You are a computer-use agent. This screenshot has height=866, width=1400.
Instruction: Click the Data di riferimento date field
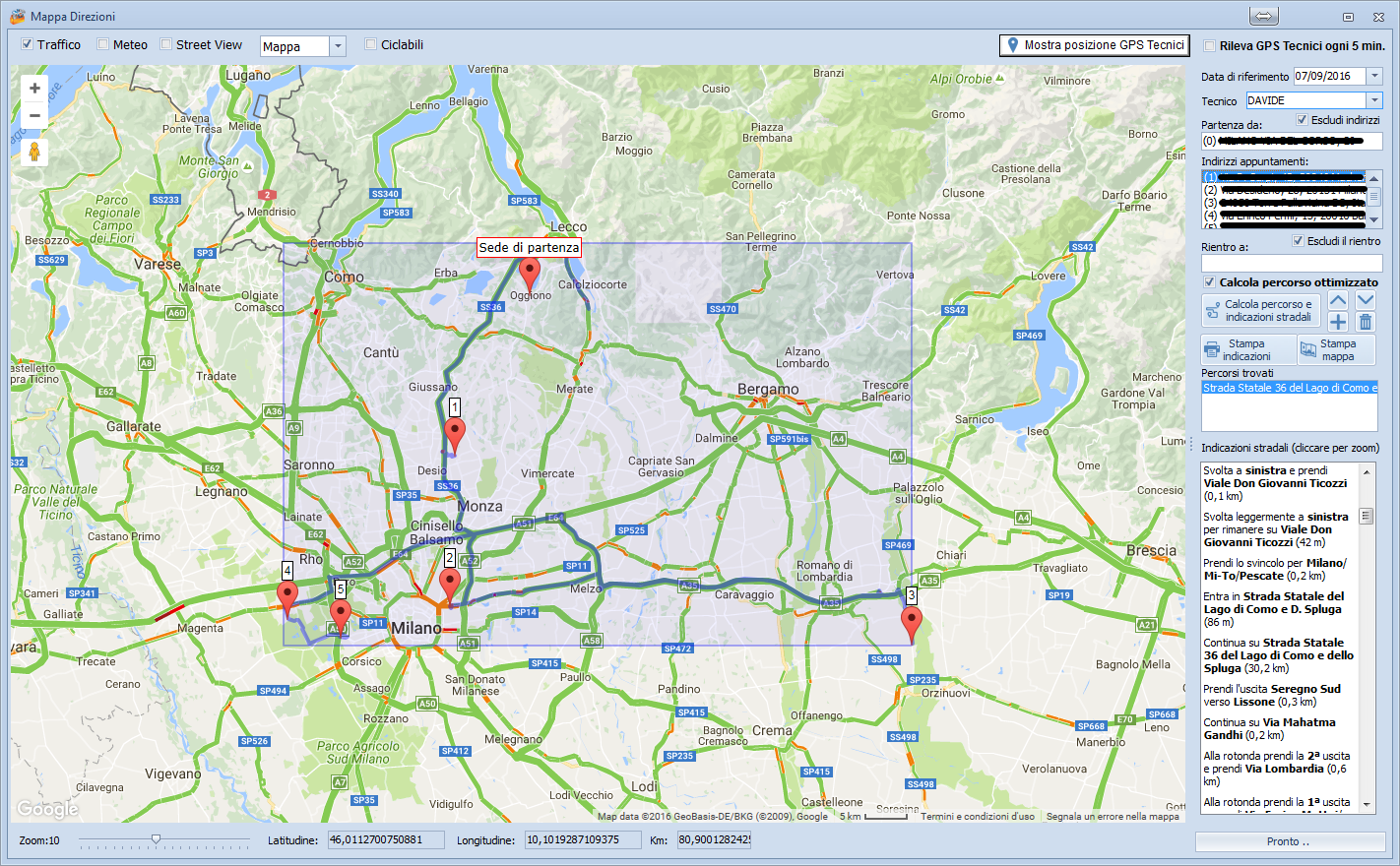[x=1329, y=76]
